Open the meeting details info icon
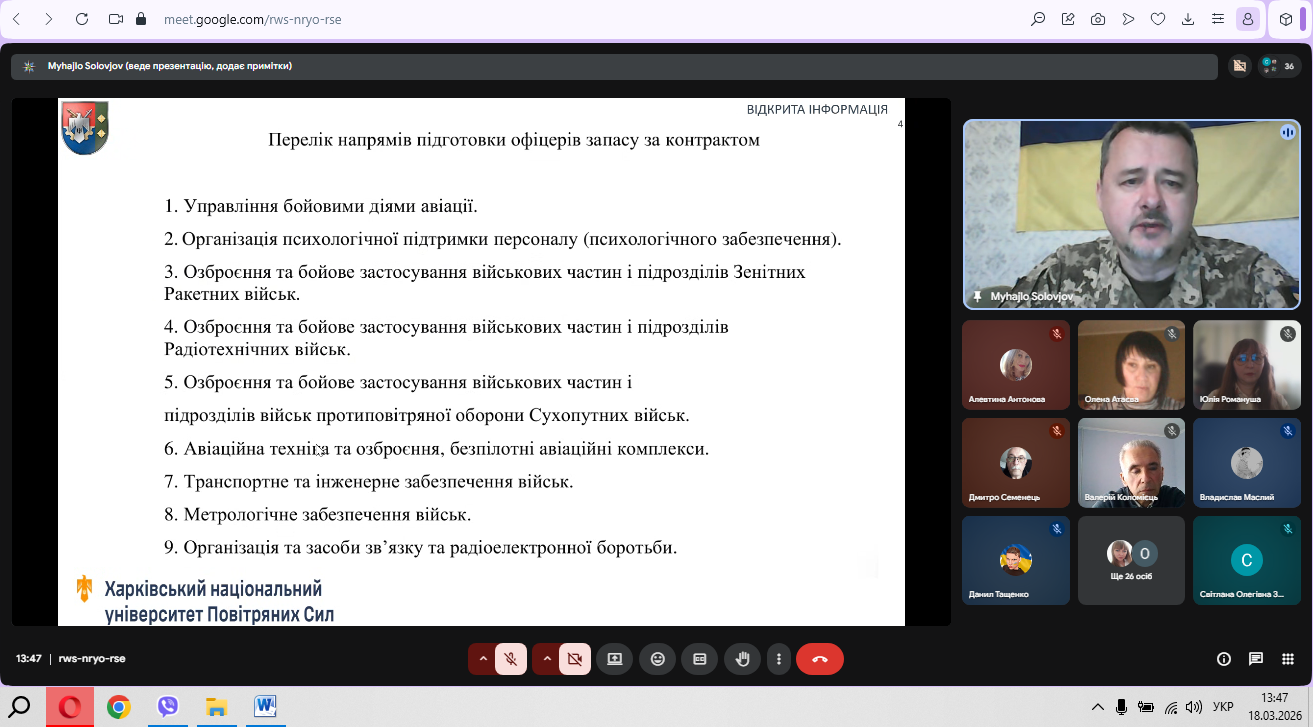This screenshot has height=727, width=1313. (x=1223, y=659)
